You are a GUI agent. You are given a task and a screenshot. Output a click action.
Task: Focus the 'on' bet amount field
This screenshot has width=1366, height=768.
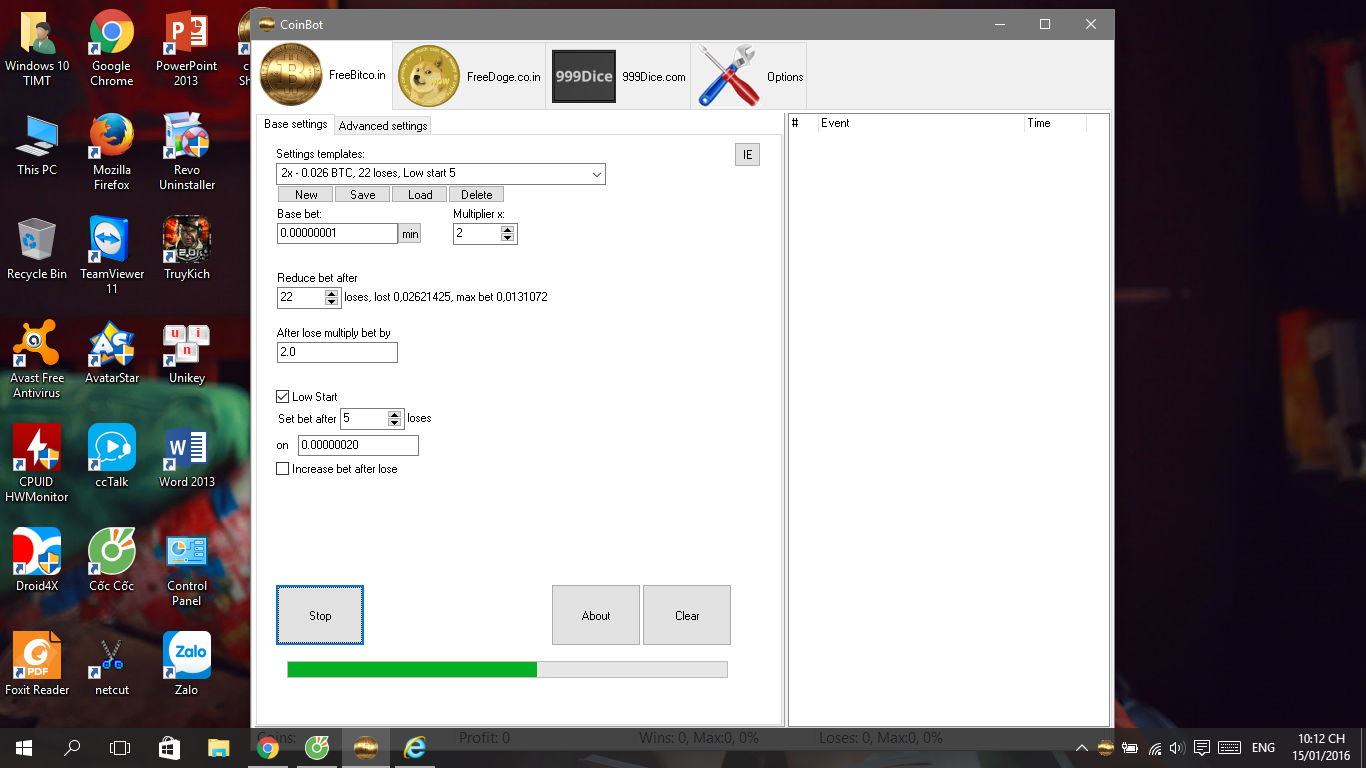tap(358, 445)
